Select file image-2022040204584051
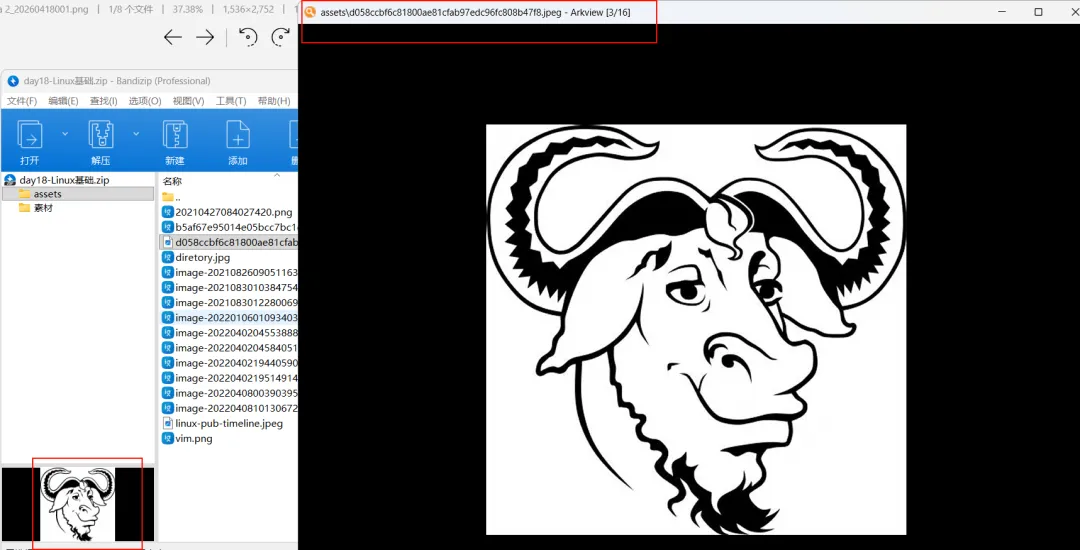 click(236, 348)
